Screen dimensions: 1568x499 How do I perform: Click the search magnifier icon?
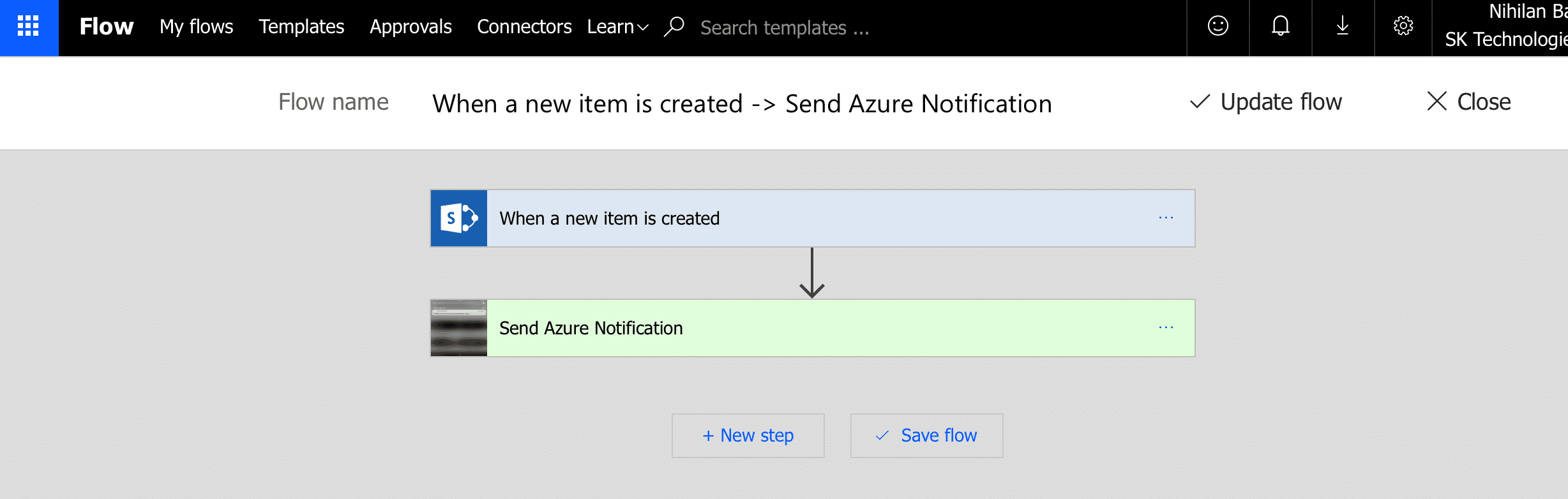(674, 27)
